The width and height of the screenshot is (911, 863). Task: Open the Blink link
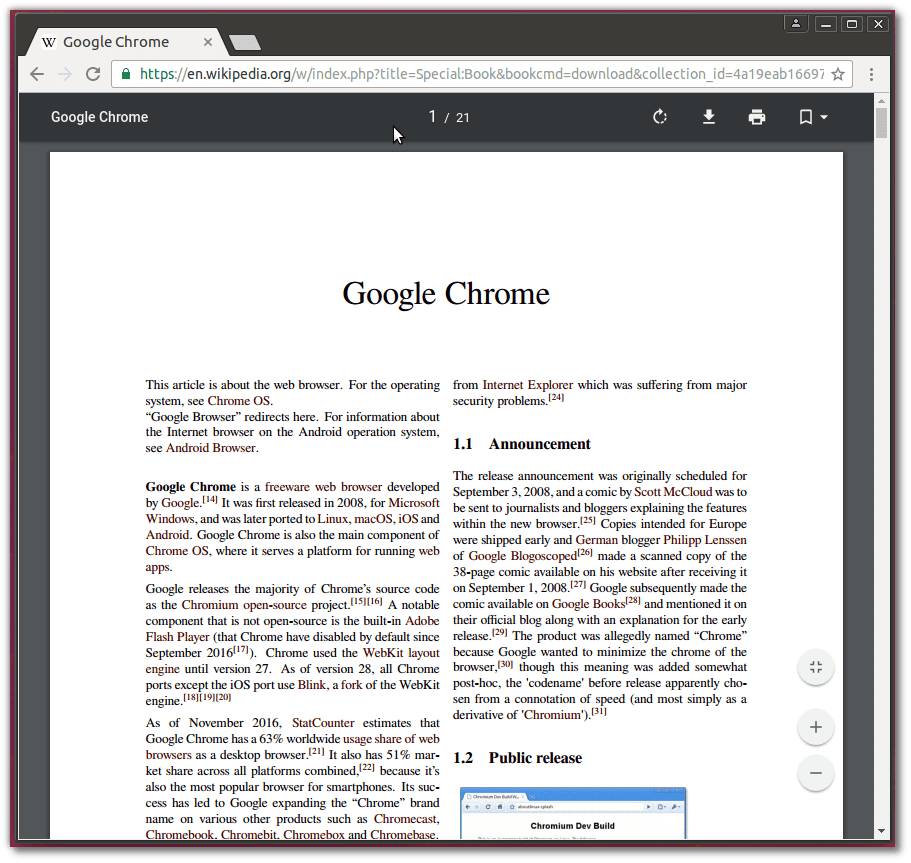click(x=312, y=685)
